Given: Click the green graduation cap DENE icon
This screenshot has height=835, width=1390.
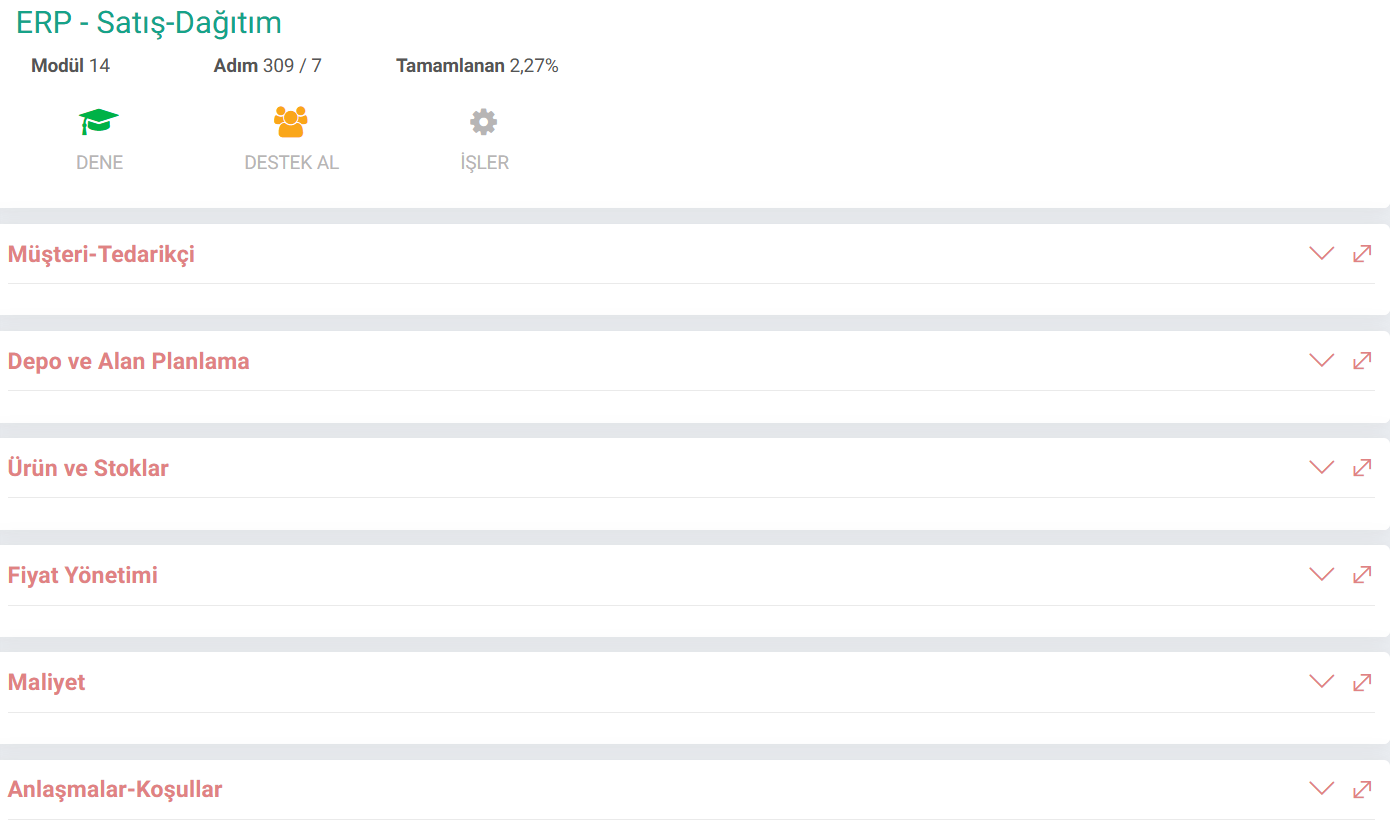Looking at the screenshot, I should (99, 122).
